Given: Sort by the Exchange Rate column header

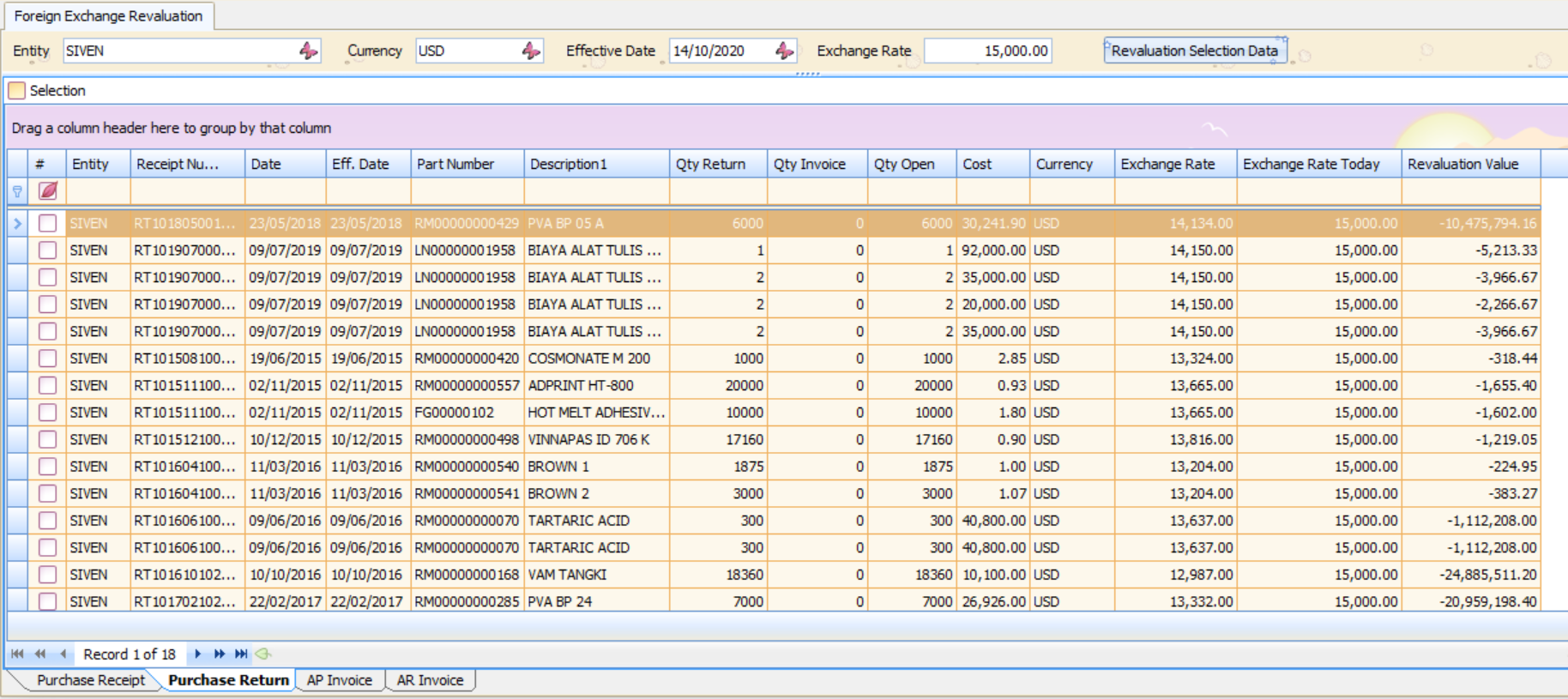Looking at the screenshot, I should [1176, 164].
